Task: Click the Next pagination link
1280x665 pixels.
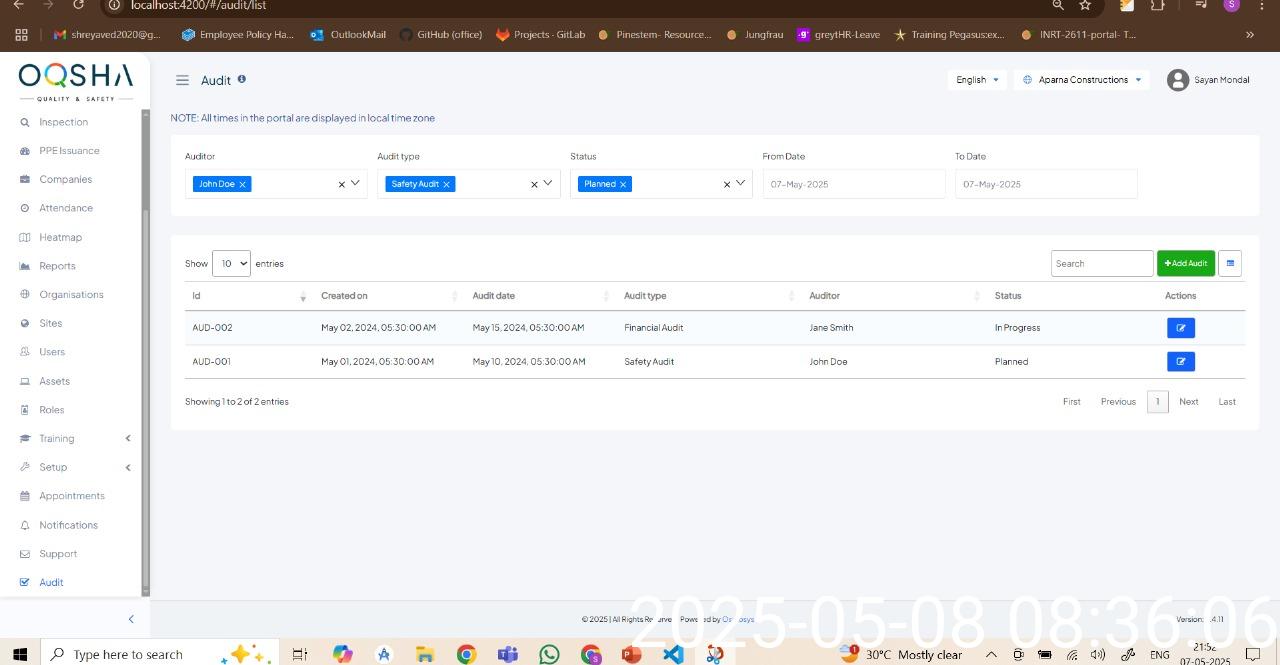Action: point(1188,402)
